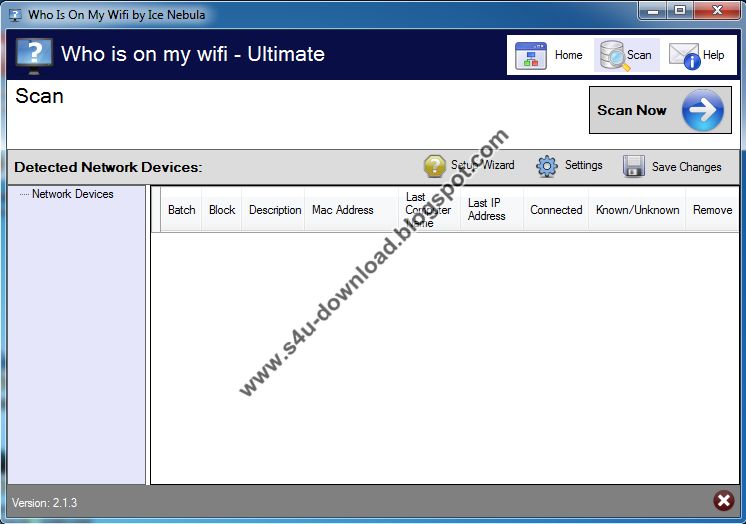This screenshot has height=524, width=746.
Task: Click the Setup Wizard question mark icon
Action: pos(434,166)
